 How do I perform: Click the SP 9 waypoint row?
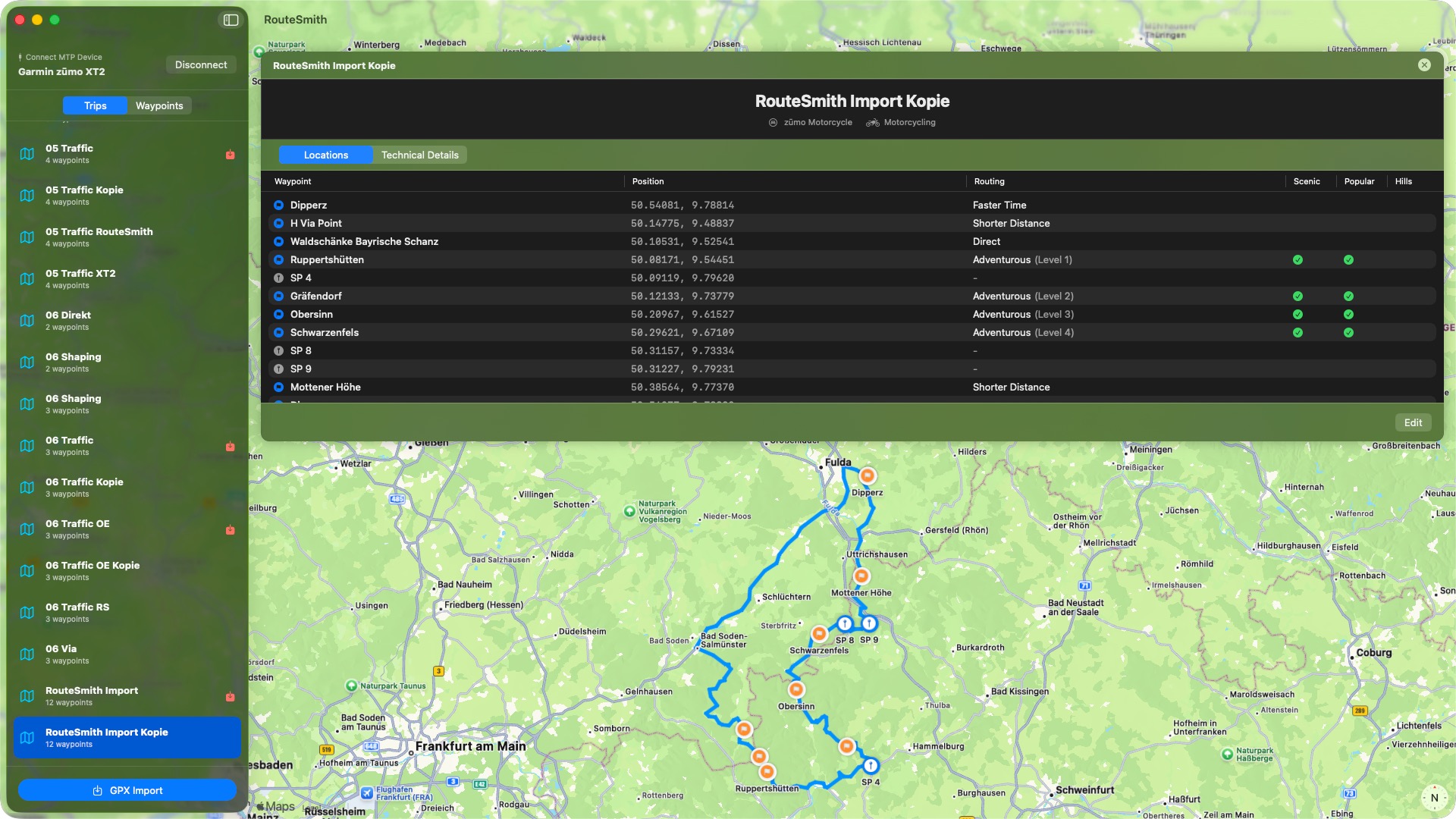[x=852, y=369]
